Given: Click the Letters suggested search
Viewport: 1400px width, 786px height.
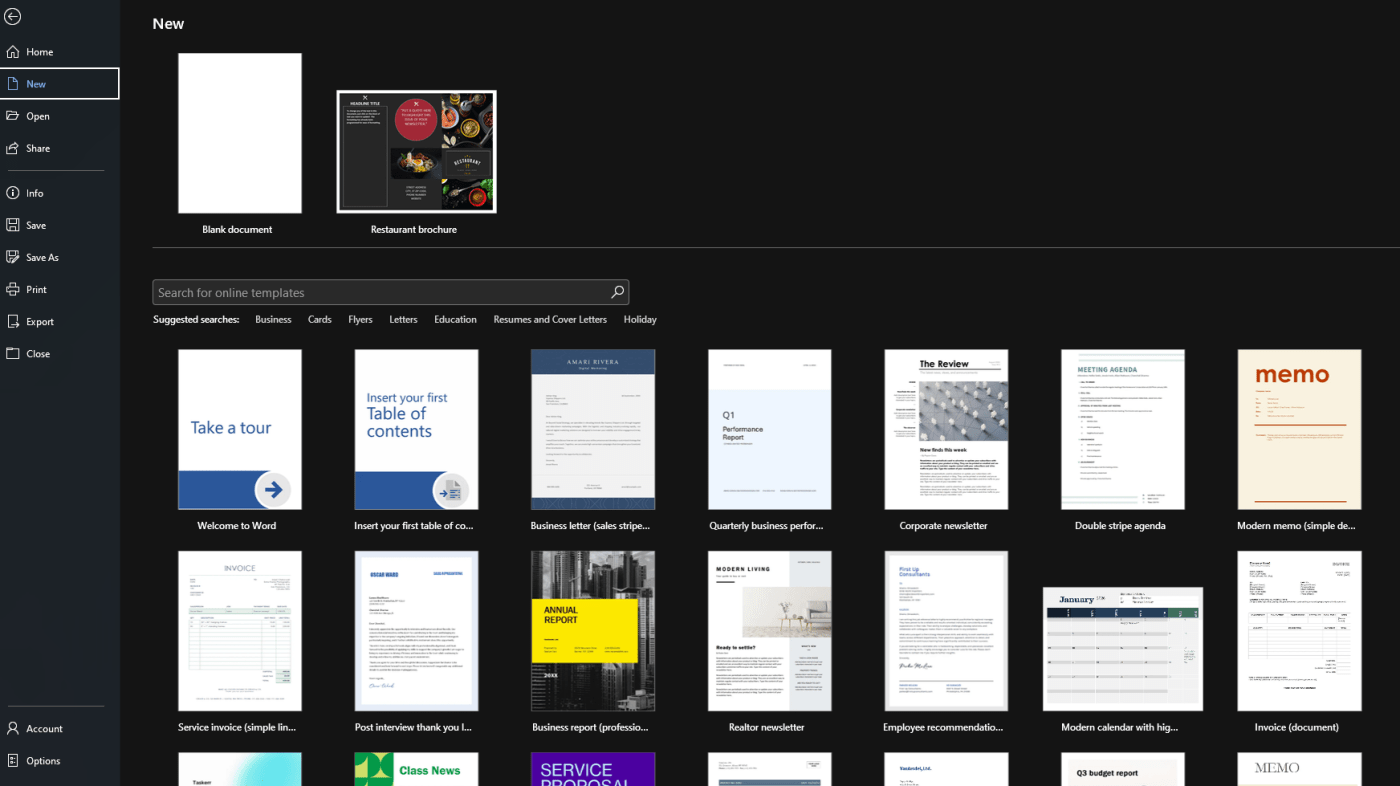Looking at the screenshot, I should pos(403,320).
